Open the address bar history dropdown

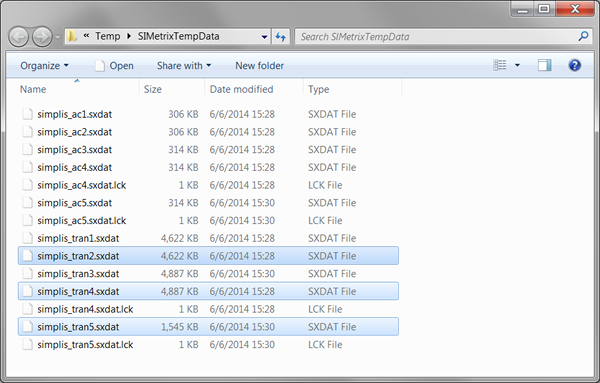coord(264,37)
